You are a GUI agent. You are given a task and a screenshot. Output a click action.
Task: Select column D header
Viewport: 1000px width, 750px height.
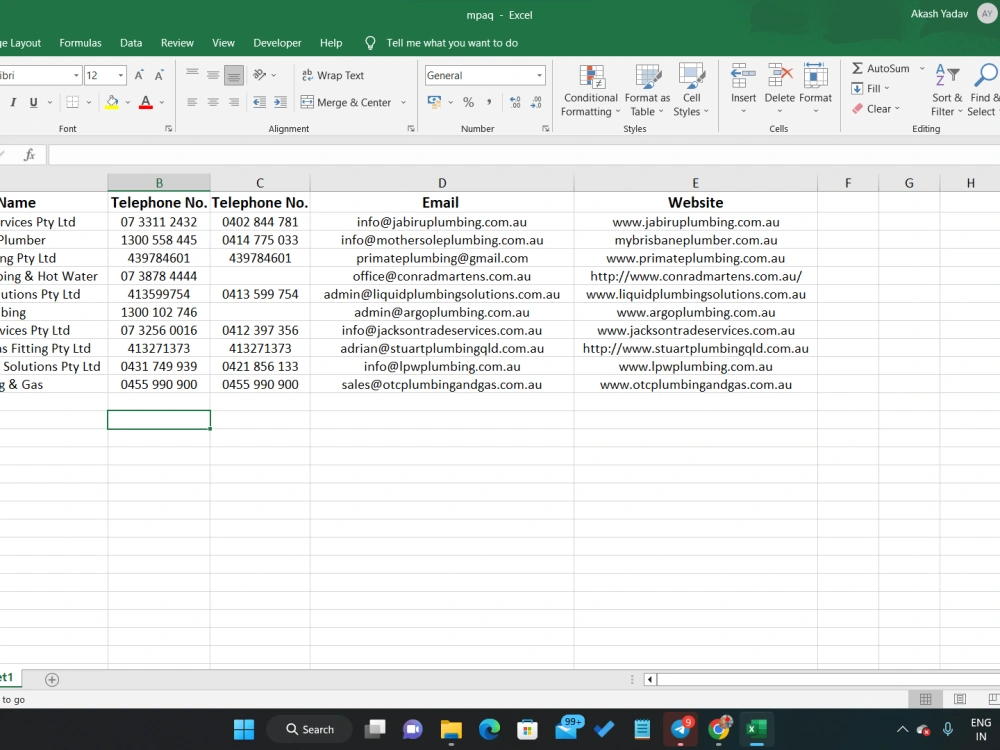point(442,183)
